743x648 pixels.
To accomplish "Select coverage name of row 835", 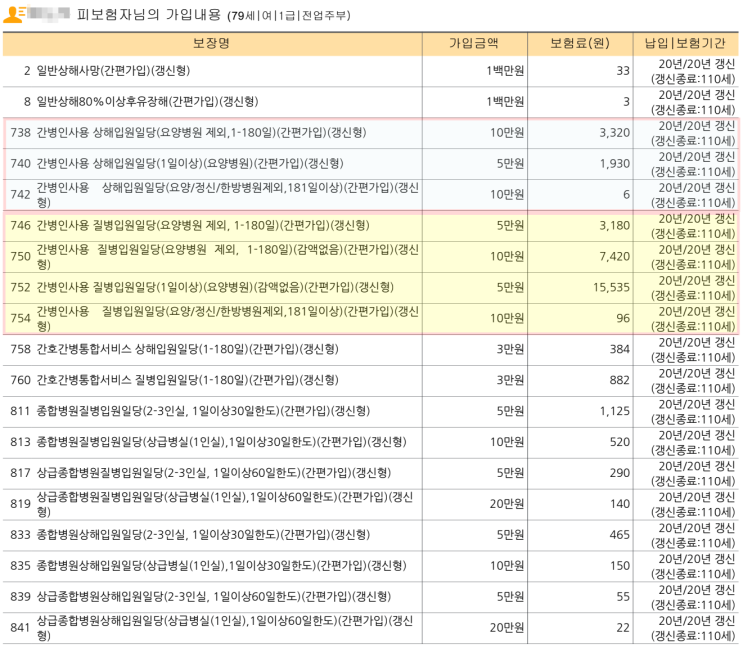I will pos(221,566).
